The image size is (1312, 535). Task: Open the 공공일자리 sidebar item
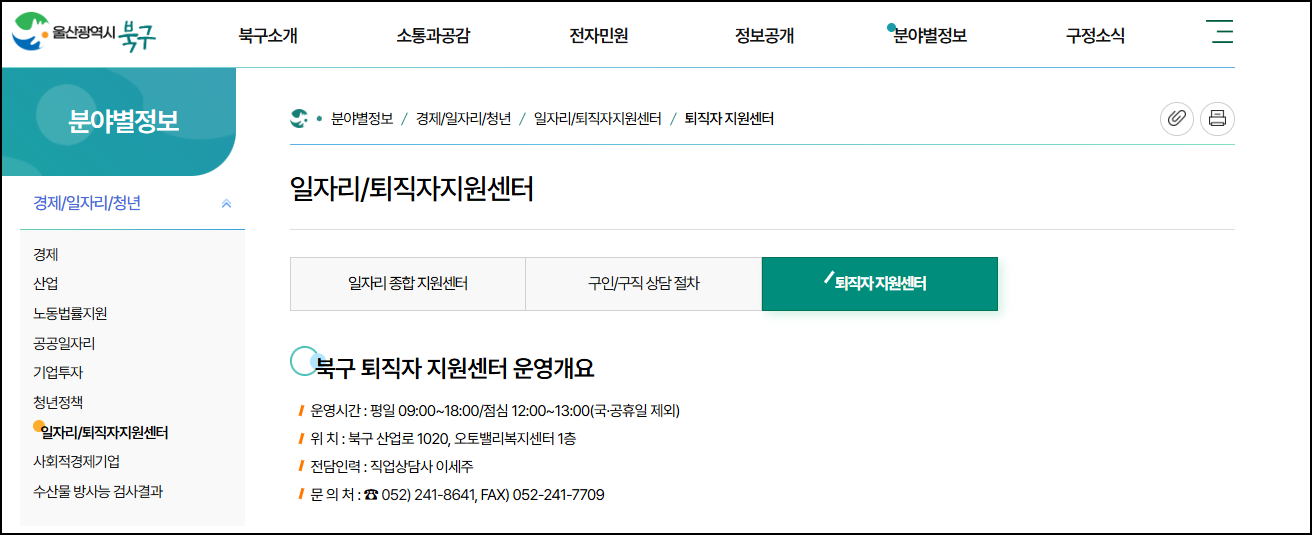(x=64, y=343)
